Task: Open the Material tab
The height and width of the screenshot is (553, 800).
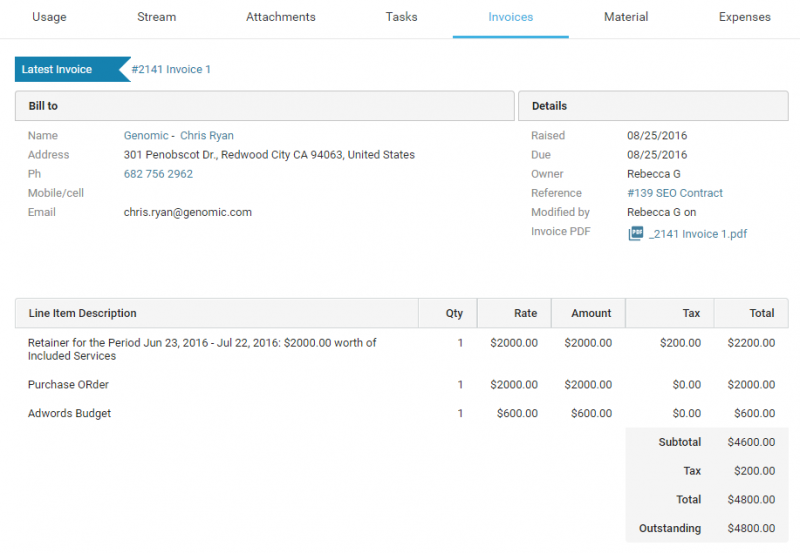Action: coord(626,17)
